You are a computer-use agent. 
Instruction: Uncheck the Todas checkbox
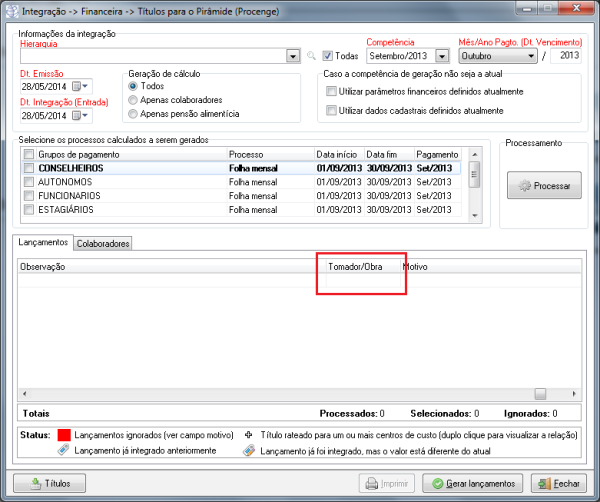[x=327, y=56]
